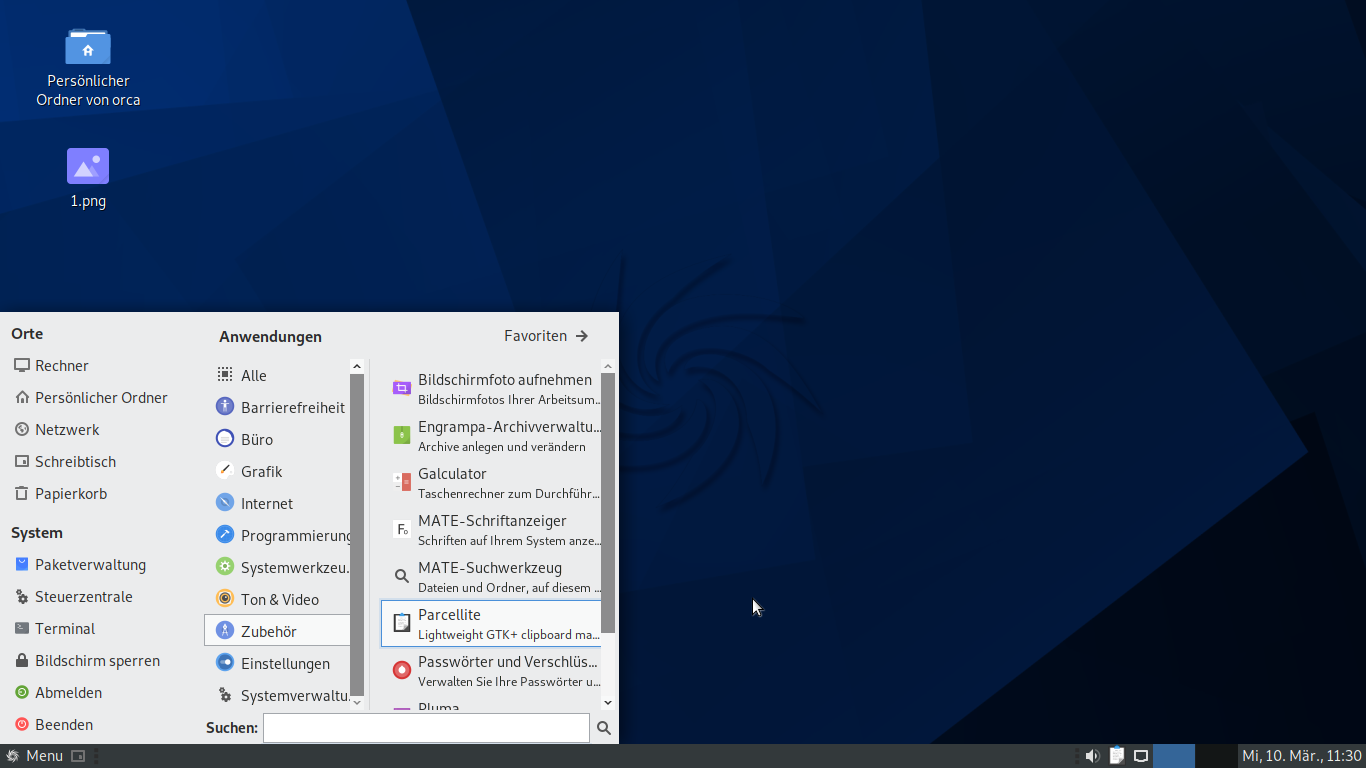This screenshot has width=1366, height=768.
Task: Click the application list scrollbar thumb
Action: click(x=608, y=503)
